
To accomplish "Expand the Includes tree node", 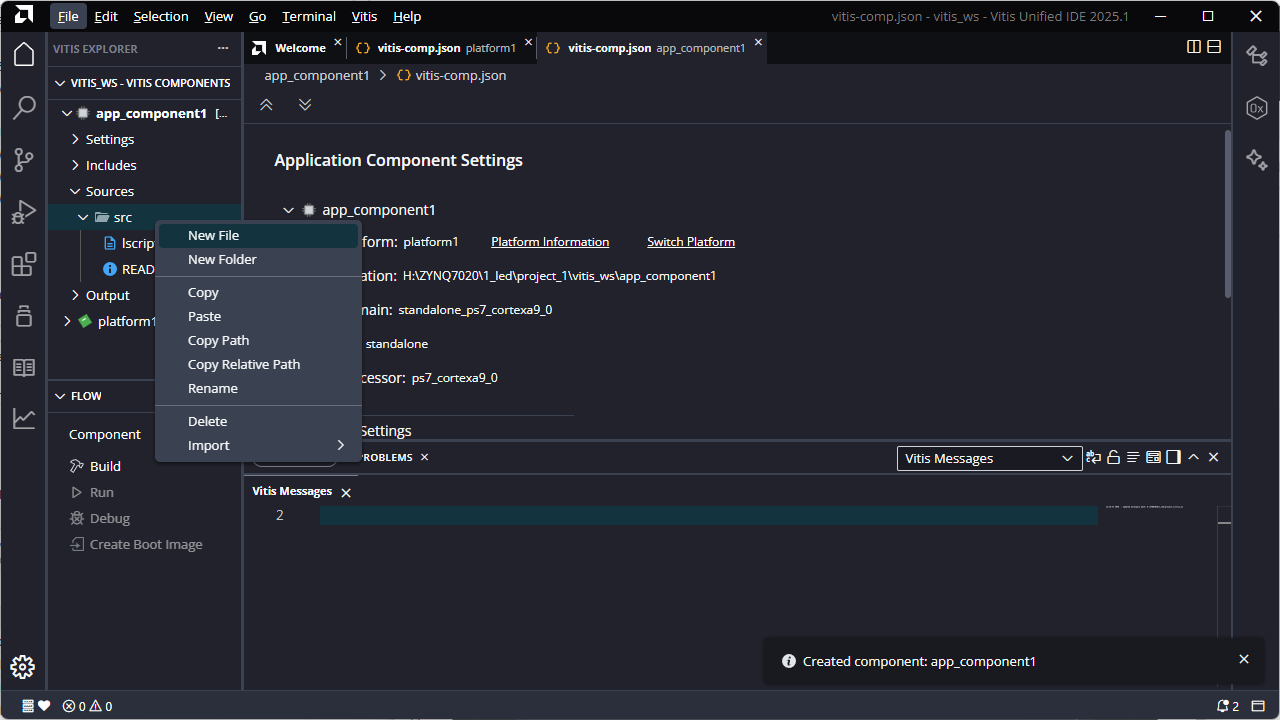I will click(x=110, y=165).
